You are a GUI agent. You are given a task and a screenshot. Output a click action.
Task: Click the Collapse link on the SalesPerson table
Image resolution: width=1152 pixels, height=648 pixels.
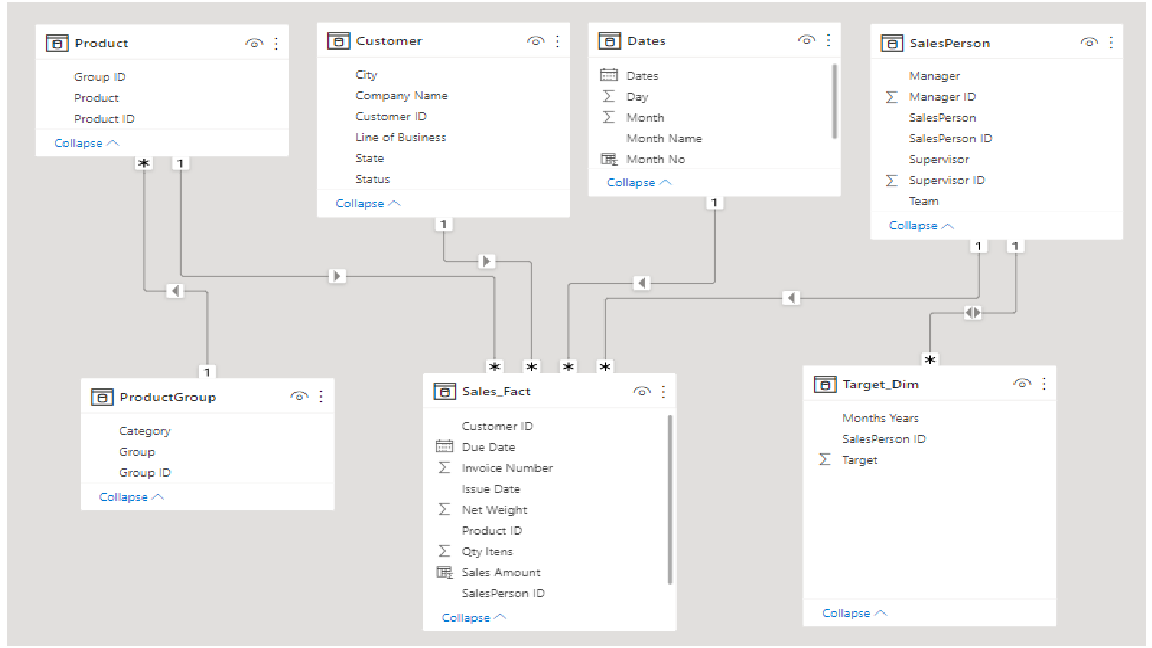point(921,226)
